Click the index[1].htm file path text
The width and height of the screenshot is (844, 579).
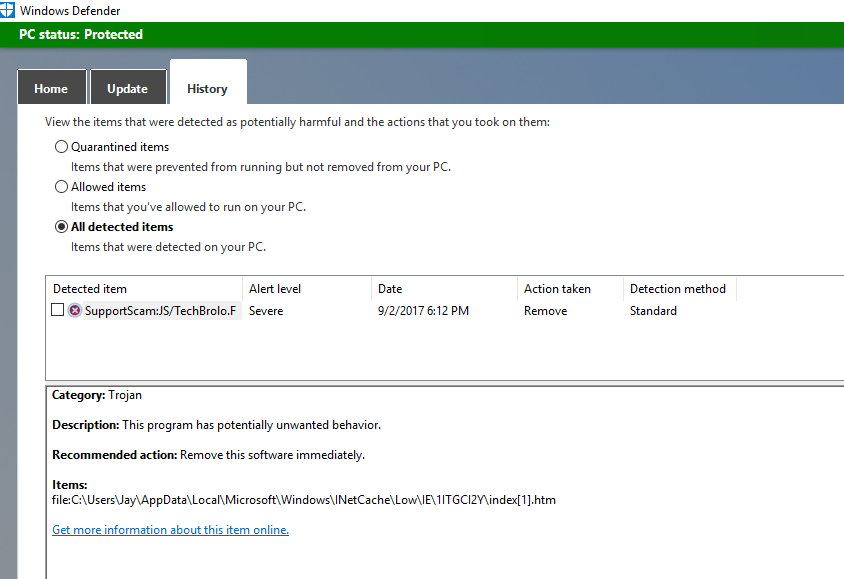tap(304, 500)
